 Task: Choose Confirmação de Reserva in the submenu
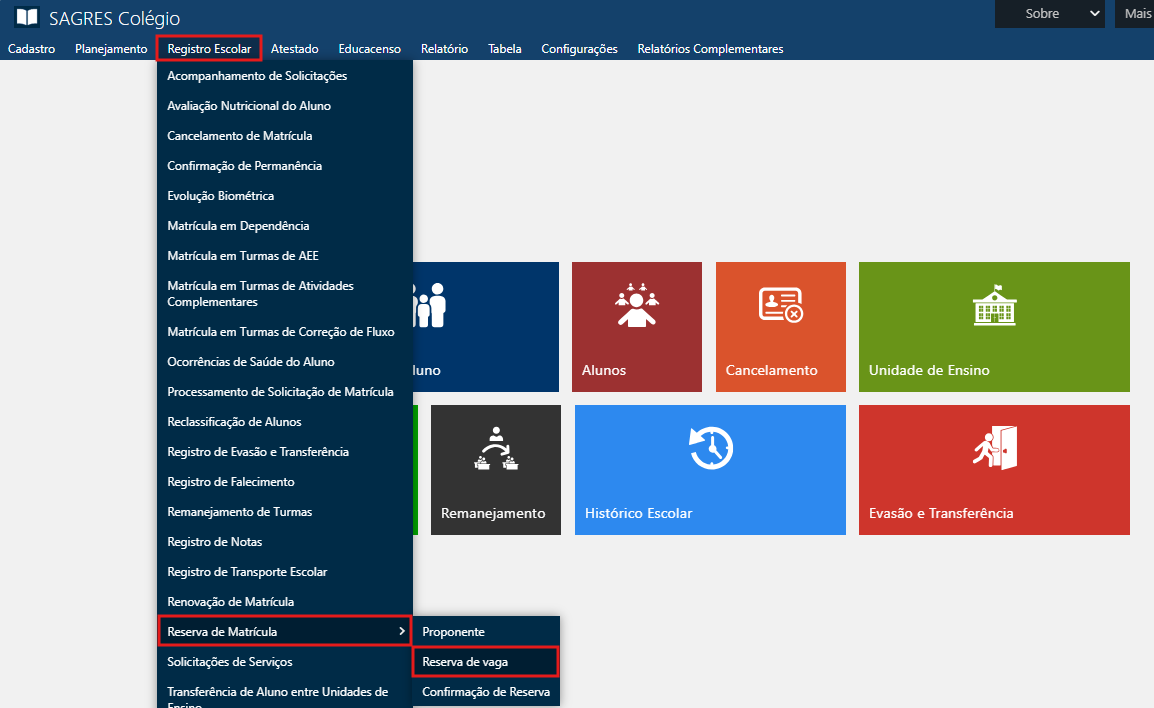[486, 692]
